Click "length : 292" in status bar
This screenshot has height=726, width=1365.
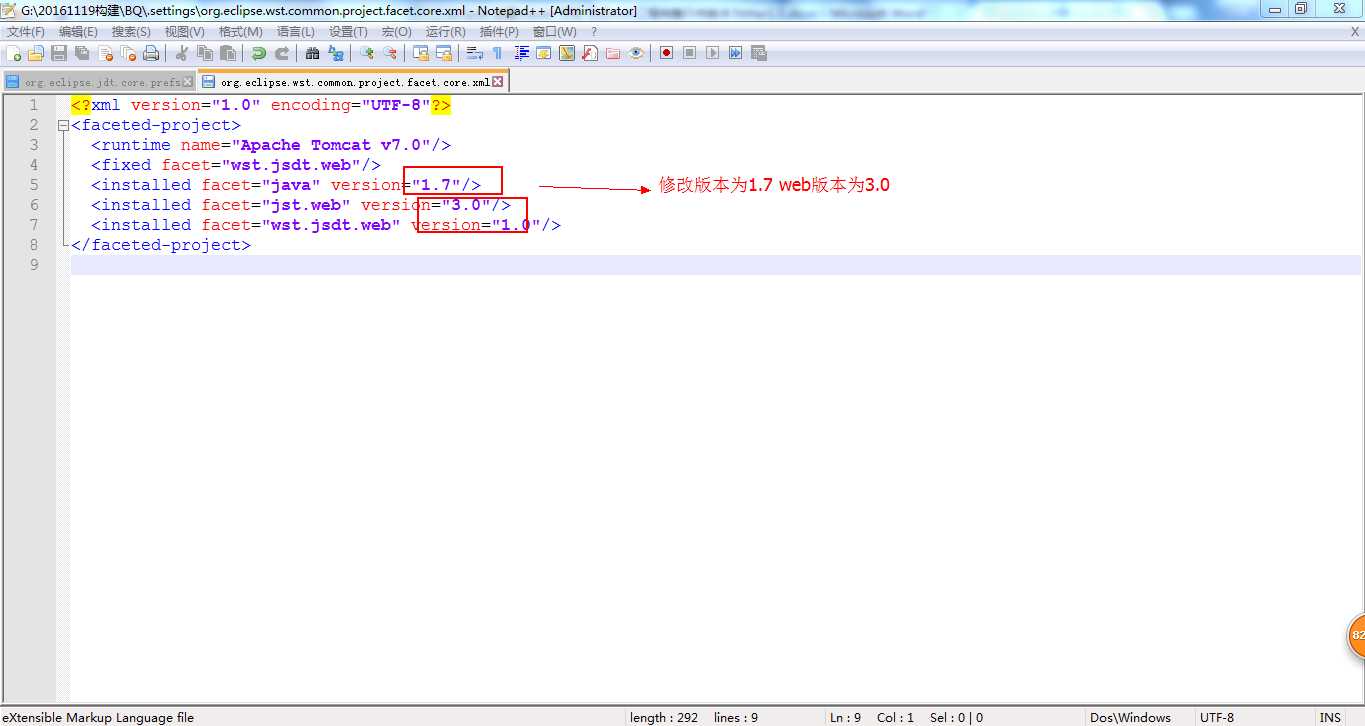point(664,717)
